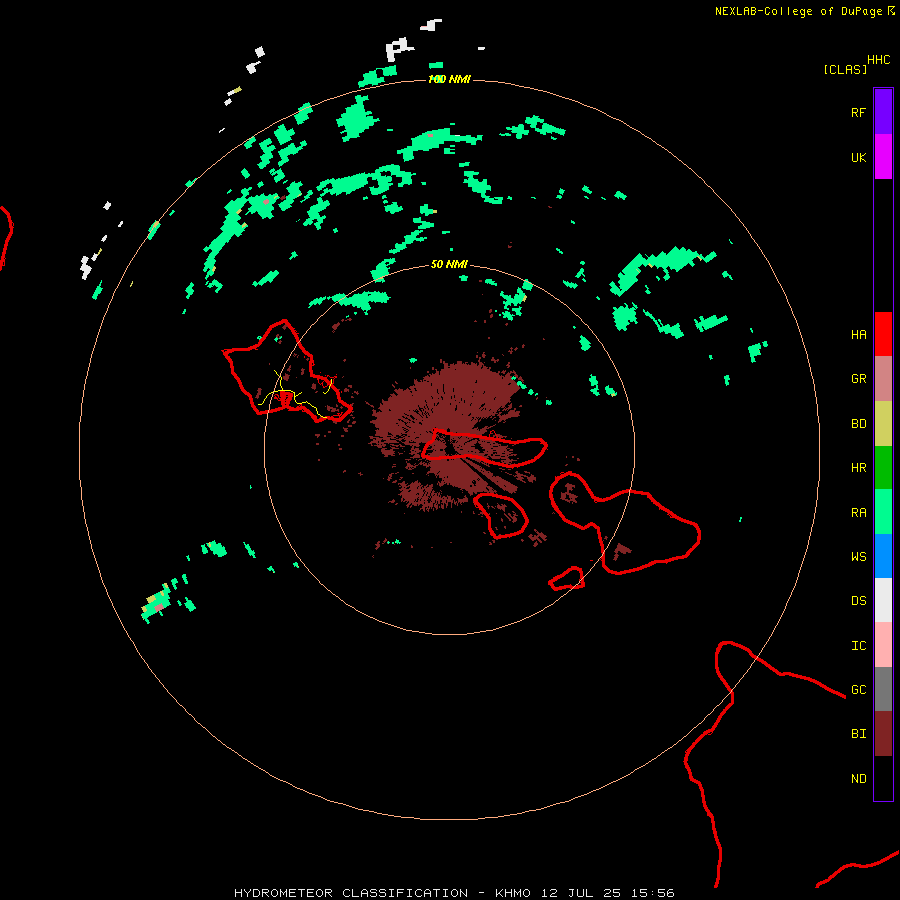
Task: Click the IC pink legend swatch
Action: click(x=883, y=645)
